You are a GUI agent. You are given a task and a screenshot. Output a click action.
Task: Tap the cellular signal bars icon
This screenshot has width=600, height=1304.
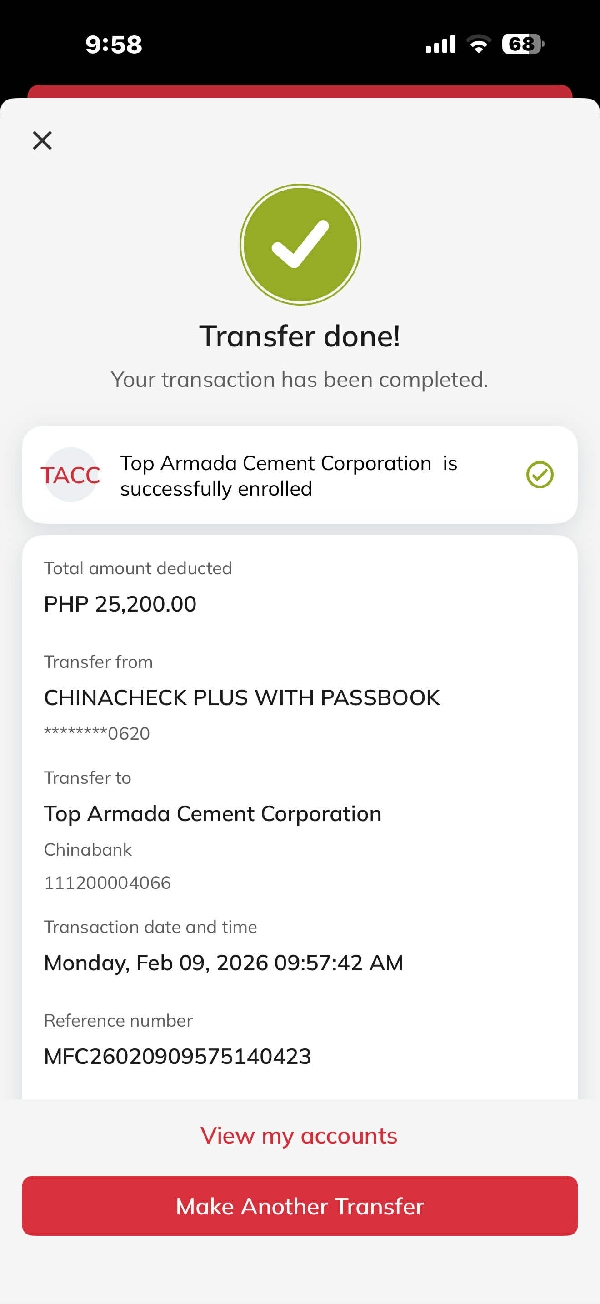point(440,45)
